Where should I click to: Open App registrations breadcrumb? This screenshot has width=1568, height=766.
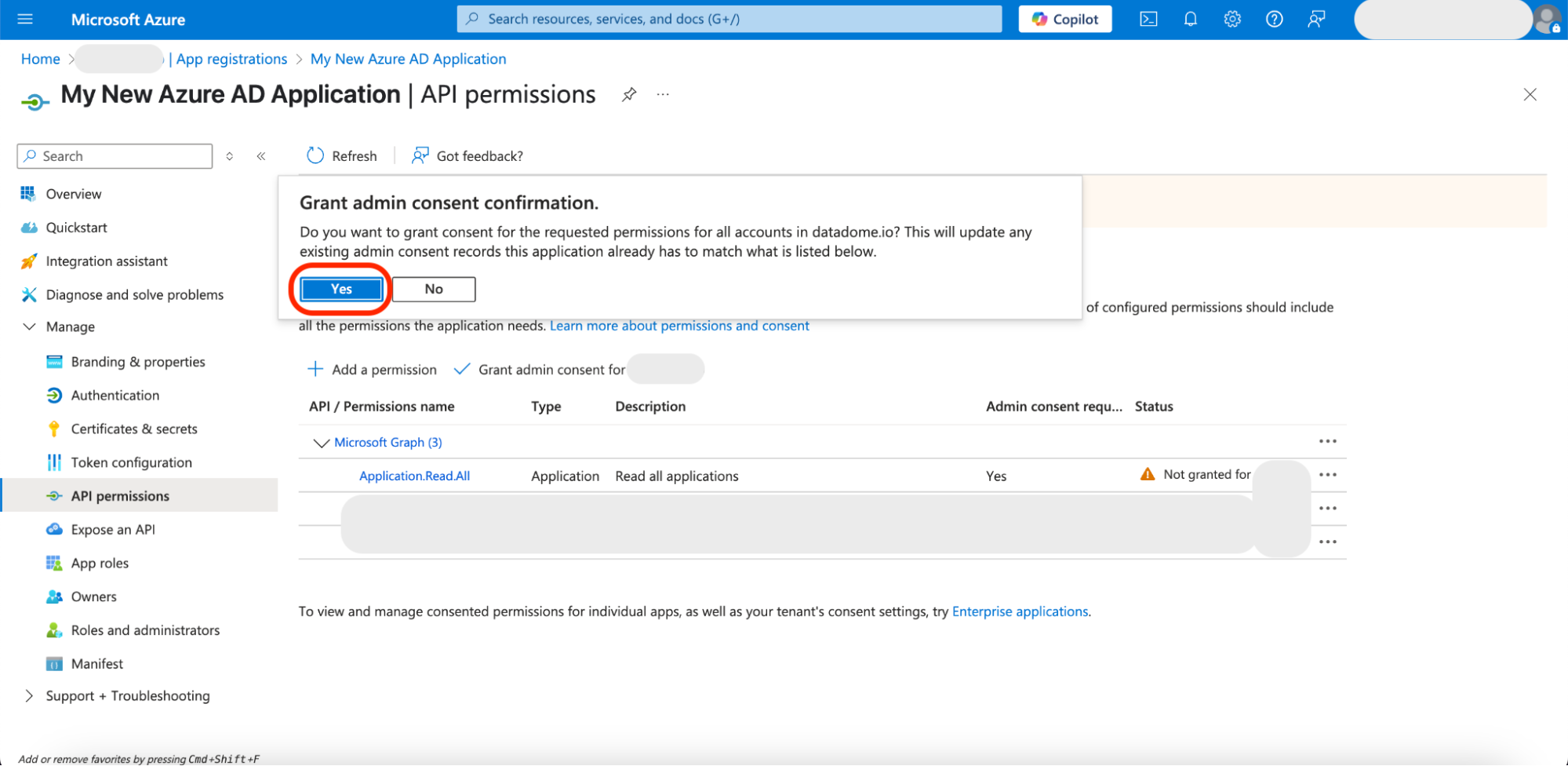[232, 59]
